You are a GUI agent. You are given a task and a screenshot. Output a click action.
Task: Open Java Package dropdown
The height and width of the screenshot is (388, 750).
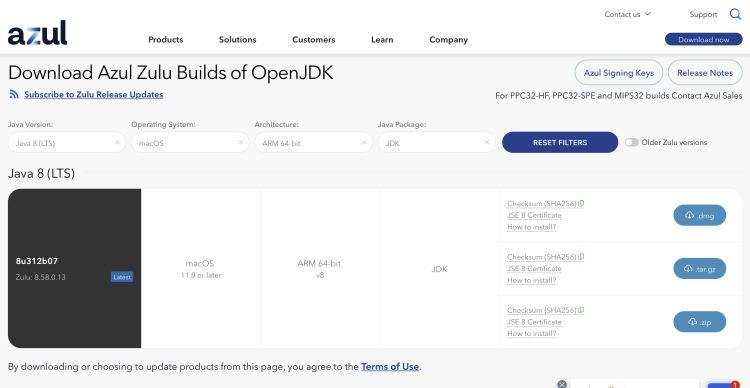pyautogui.click(x=437, y=143)
